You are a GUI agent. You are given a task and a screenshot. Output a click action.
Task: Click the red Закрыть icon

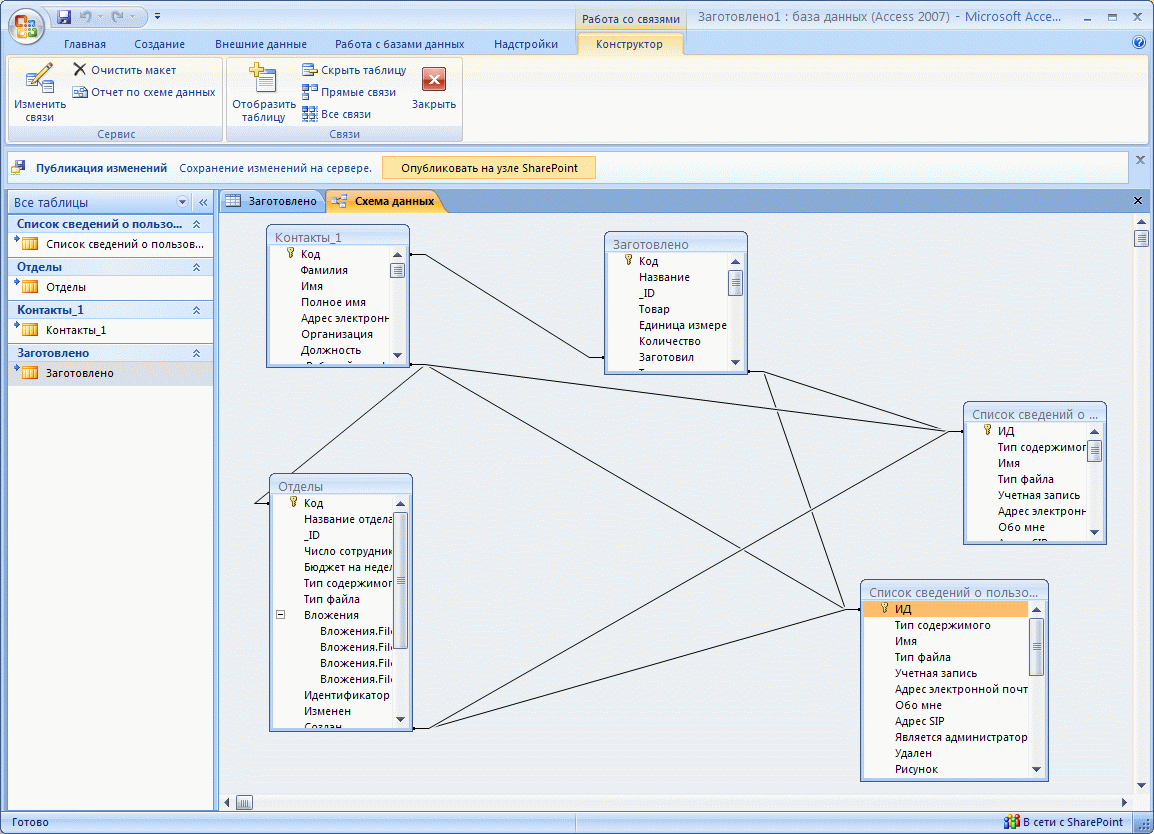pyautogui.click(x=433, y=79)
